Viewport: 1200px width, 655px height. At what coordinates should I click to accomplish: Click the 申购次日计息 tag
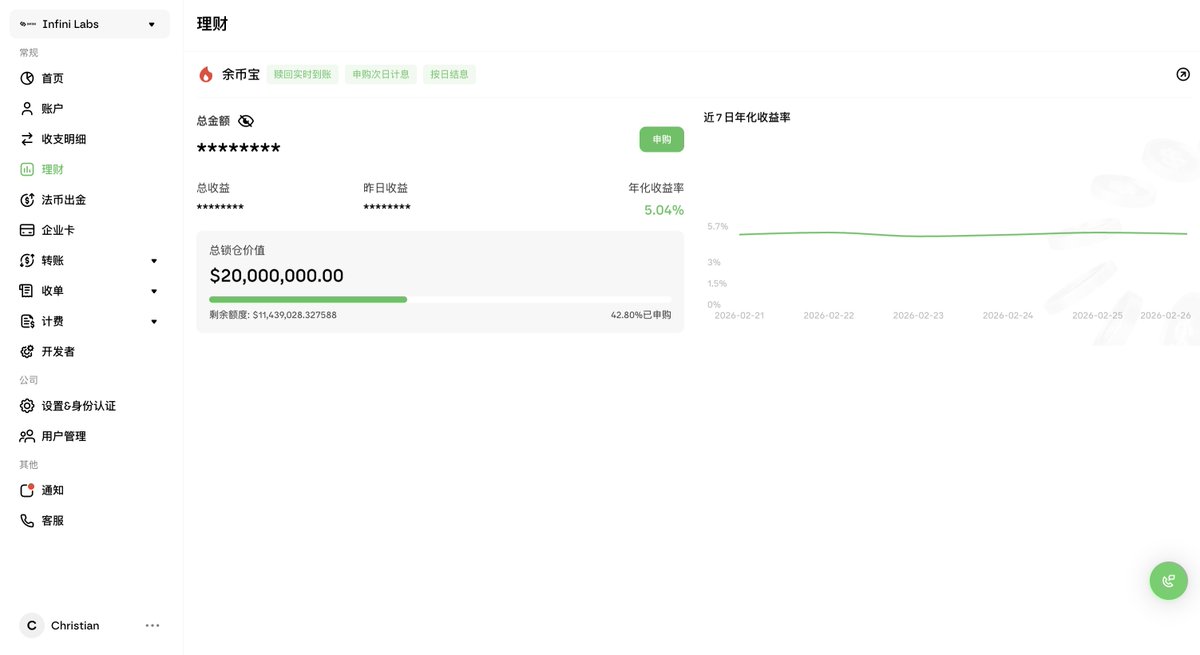[381, 74]
